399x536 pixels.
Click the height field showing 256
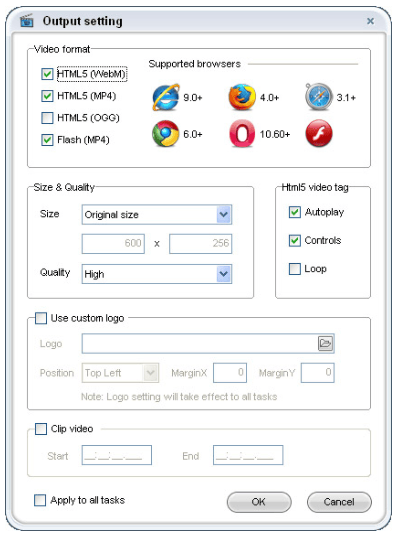[201, 244]
